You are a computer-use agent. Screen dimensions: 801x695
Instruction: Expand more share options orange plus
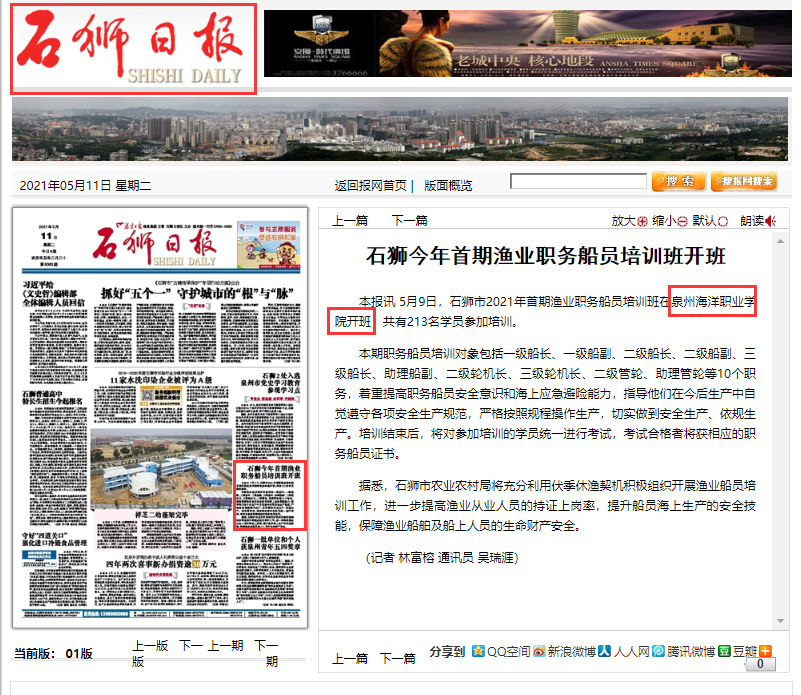click(765, 651)
